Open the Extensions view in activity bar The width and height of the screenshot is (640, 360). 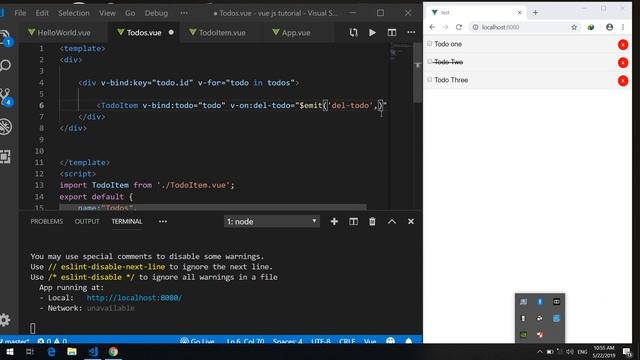point(5,157)
